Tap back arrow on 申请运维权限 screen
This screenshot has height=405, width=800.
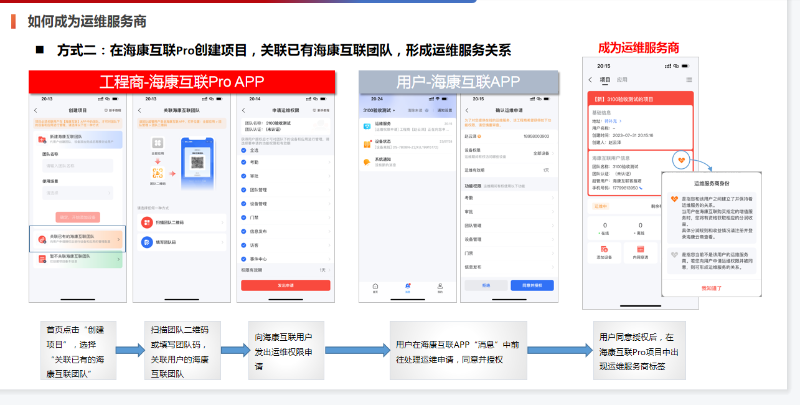244,110
